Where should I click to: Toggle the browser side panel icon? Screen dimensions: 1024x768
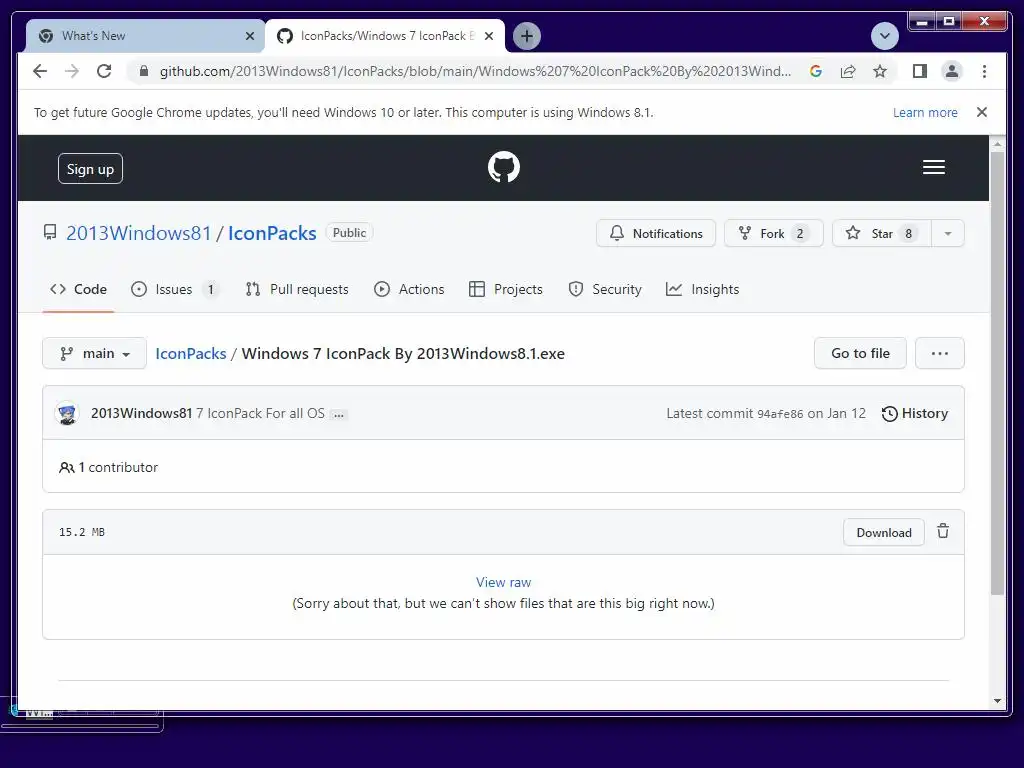tap(920, 71)
